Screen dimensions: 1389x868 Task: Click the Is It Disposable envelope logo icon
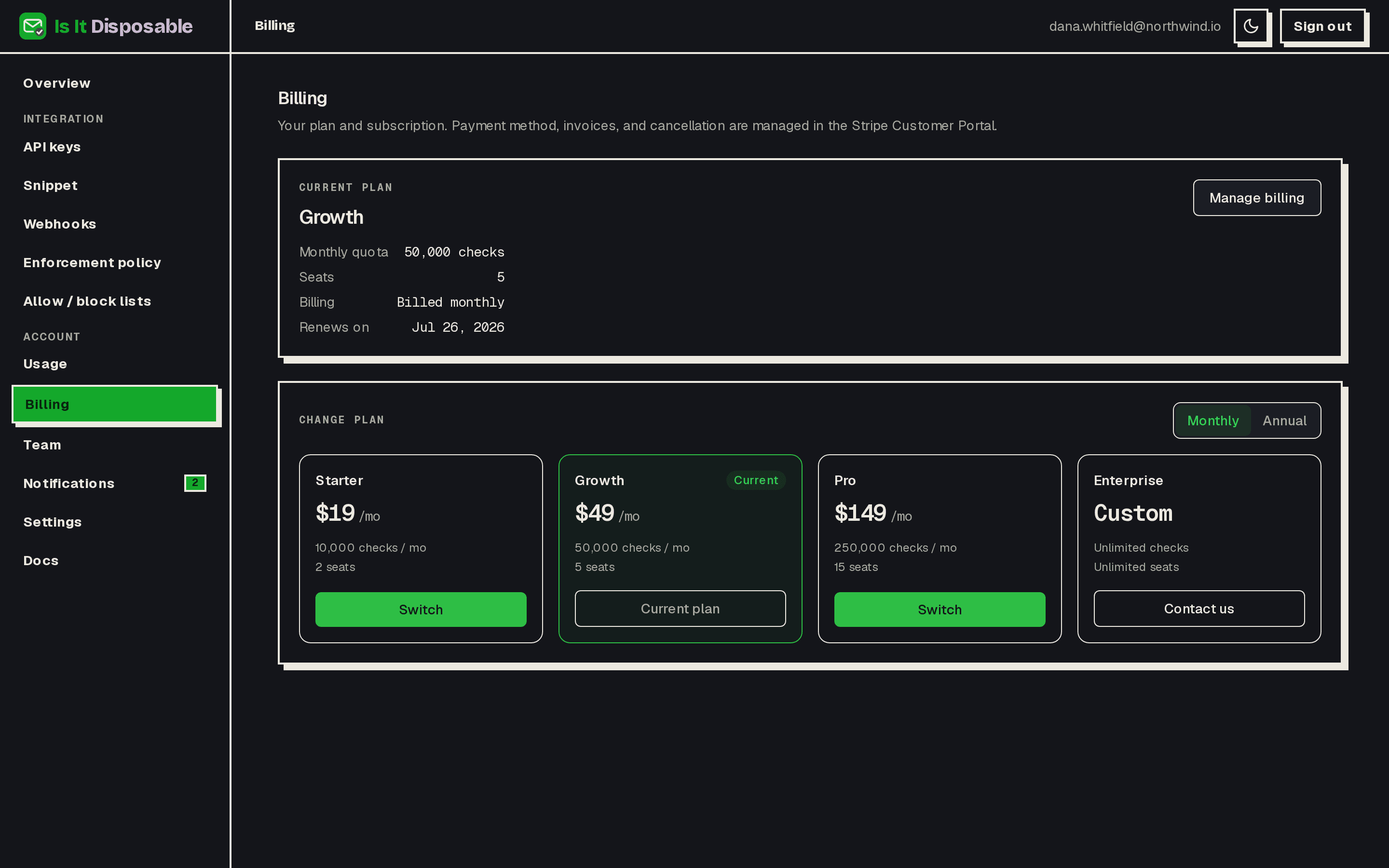click(33, 26)
